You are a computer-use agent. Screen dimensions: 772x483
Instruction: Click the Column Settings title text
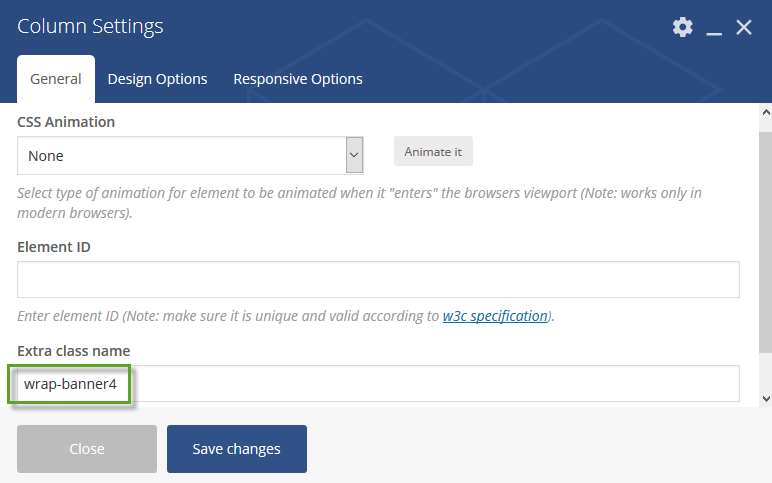90,26
